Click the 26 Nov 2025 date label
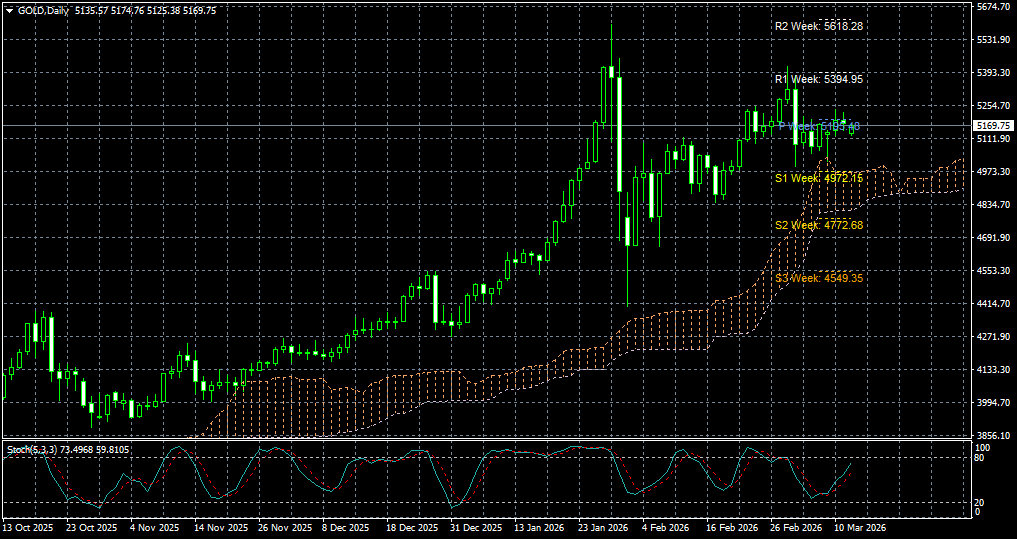The width and height of the screenshot is (1017, 539). [x=283, y=528]
